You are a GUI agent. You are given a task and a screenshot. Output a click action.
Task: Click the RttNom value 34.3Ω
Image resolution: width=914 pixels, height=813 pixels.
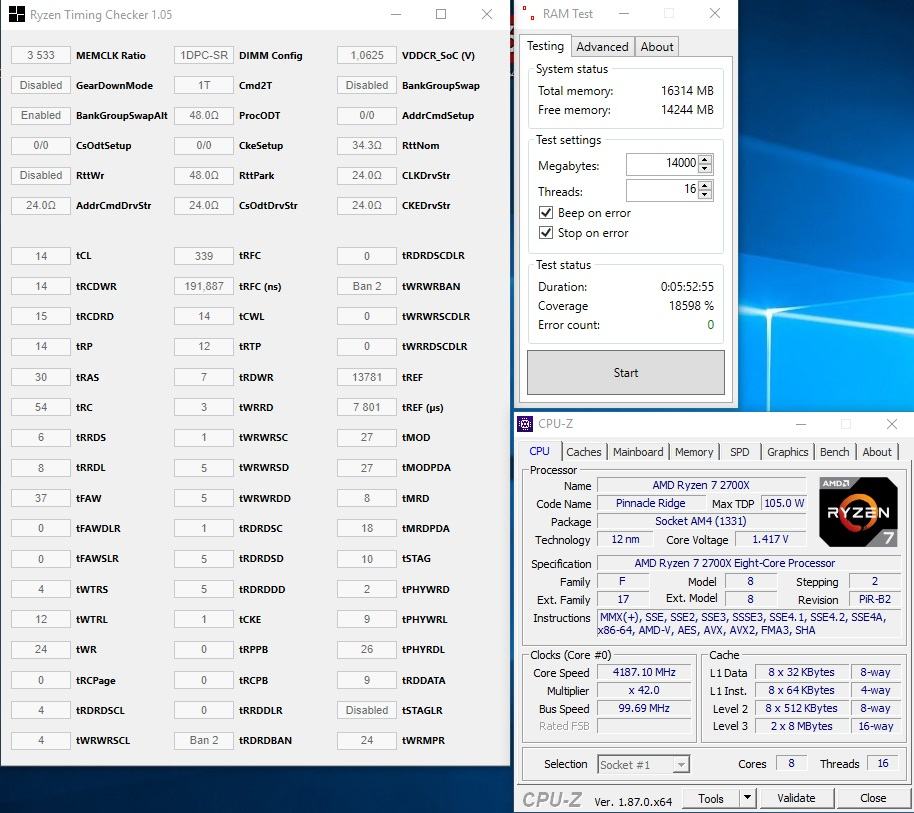(367, 145)
